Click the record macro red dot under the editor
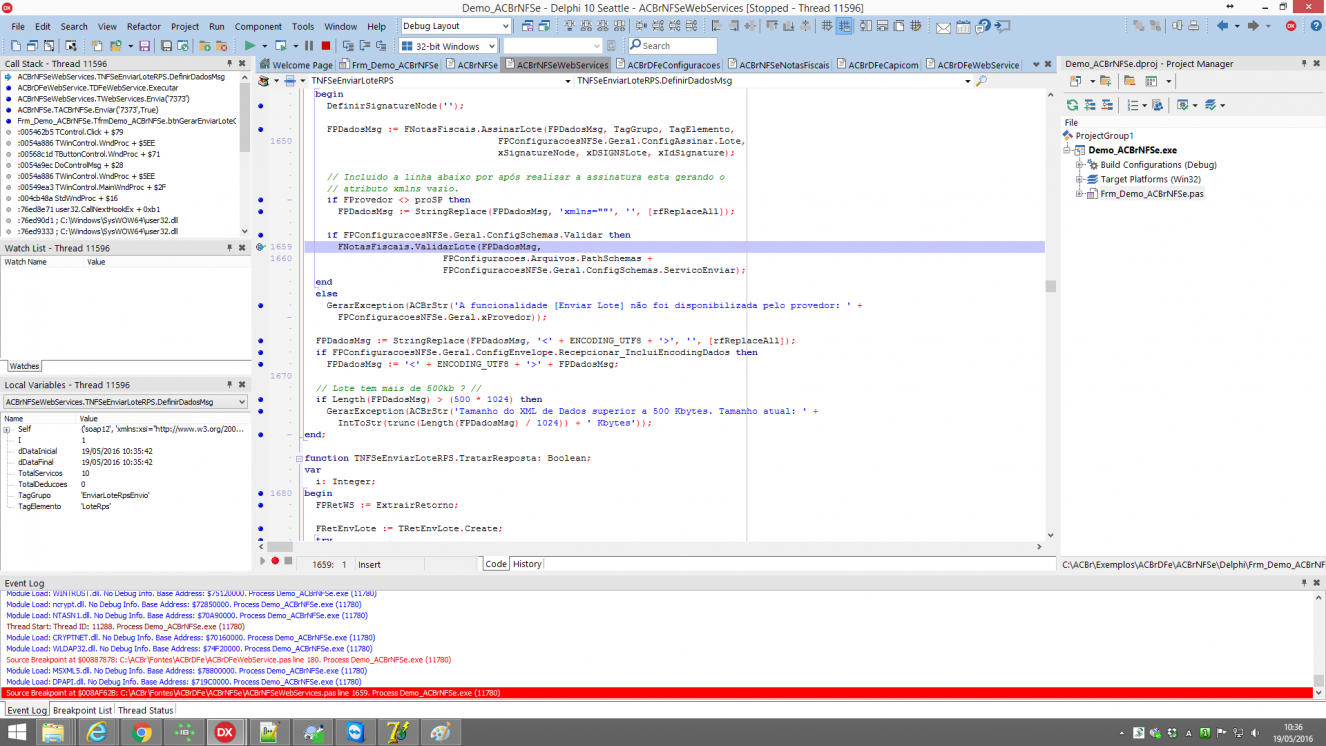 [x=275, y=561]
